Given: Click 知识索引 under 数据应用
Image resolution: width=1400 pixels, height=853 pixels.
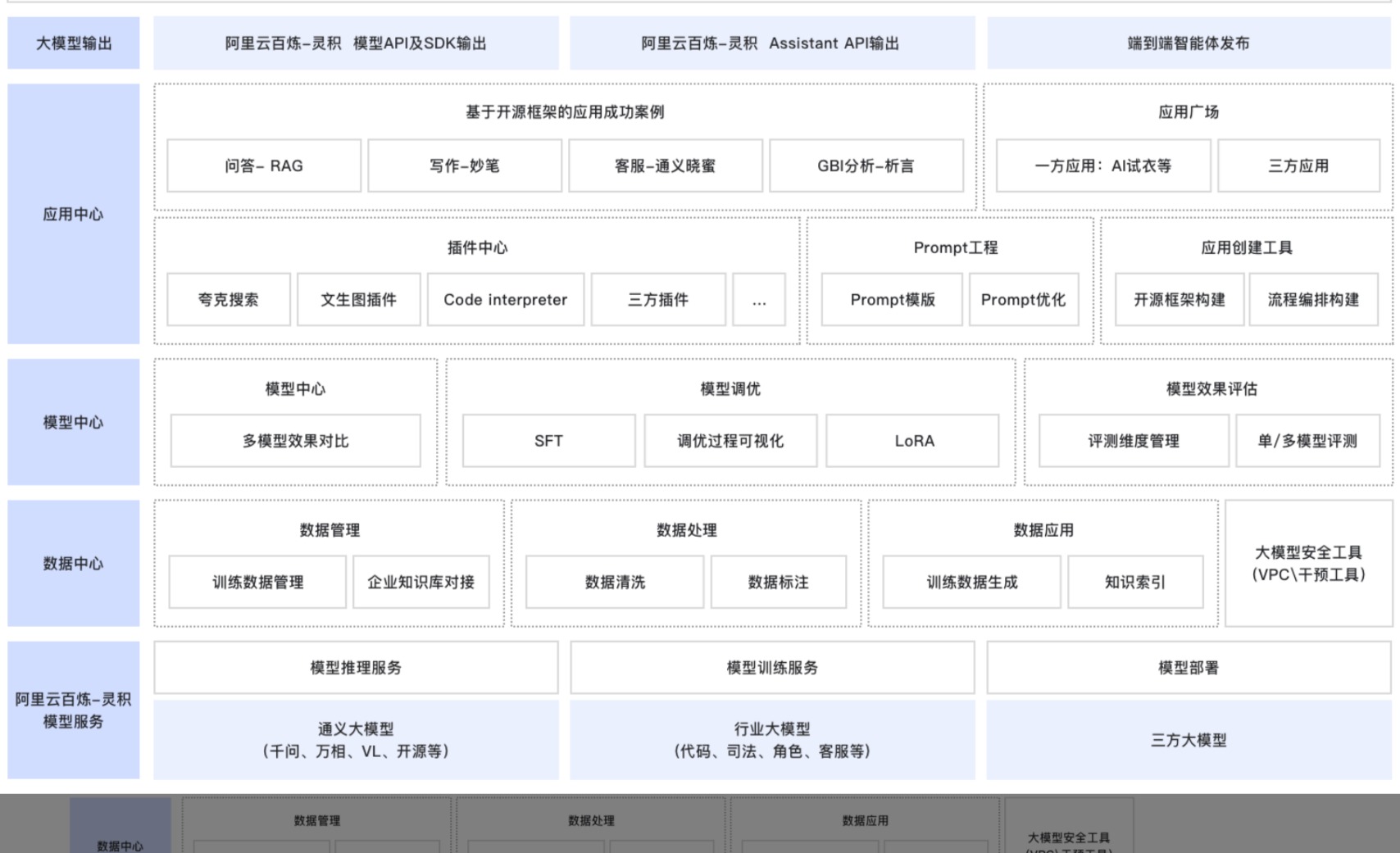Looking at the screenshot, I should pos(1136,583).
